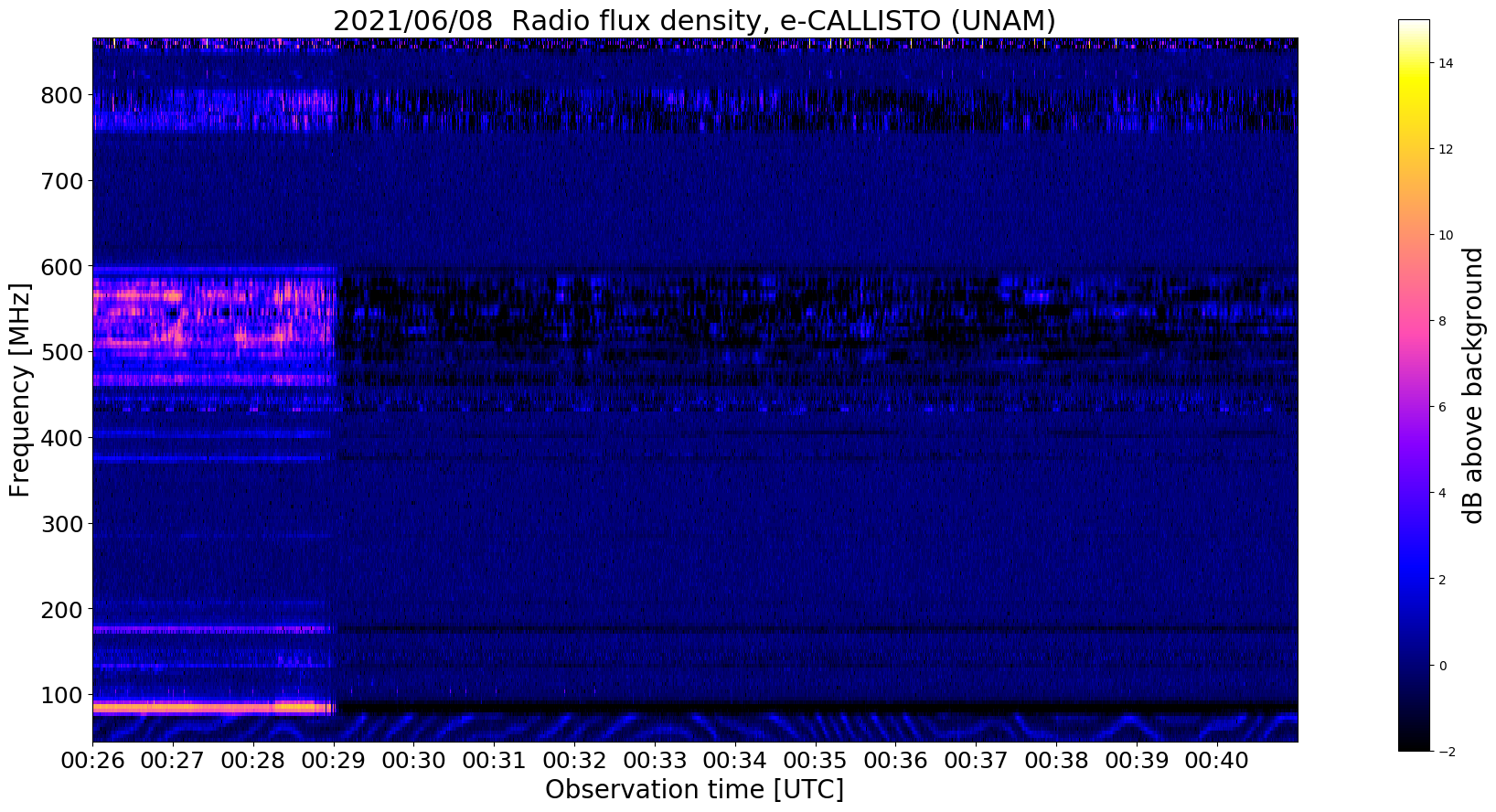Click the 00:26 time tick label

click(x=92, y=761)
